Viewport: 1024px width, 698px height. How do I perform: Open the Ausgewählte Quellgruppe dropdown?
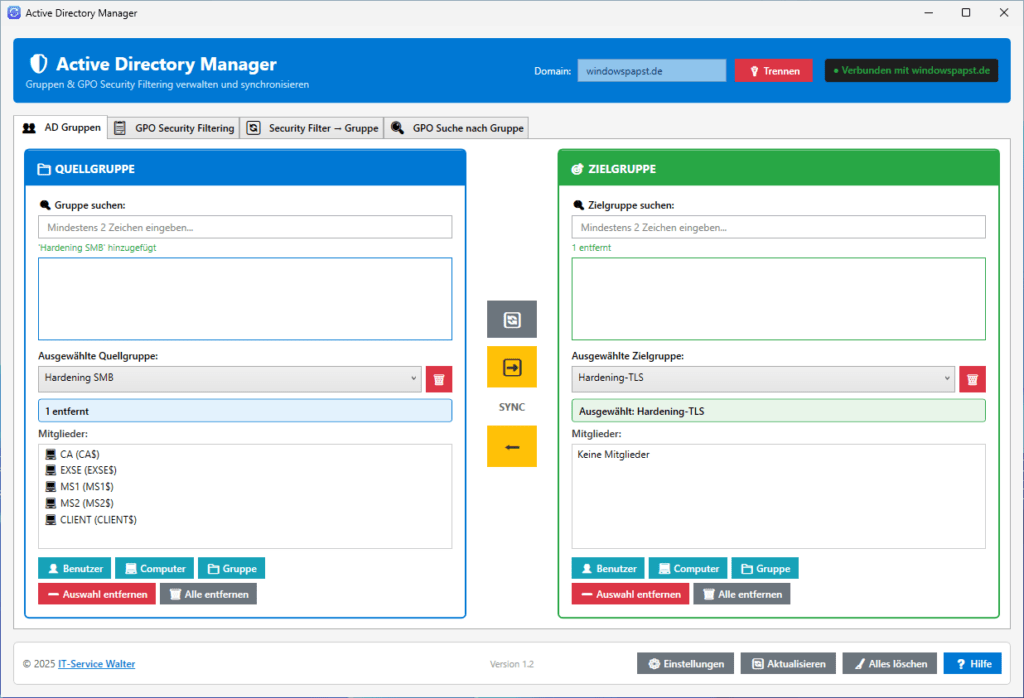point(413,378)
